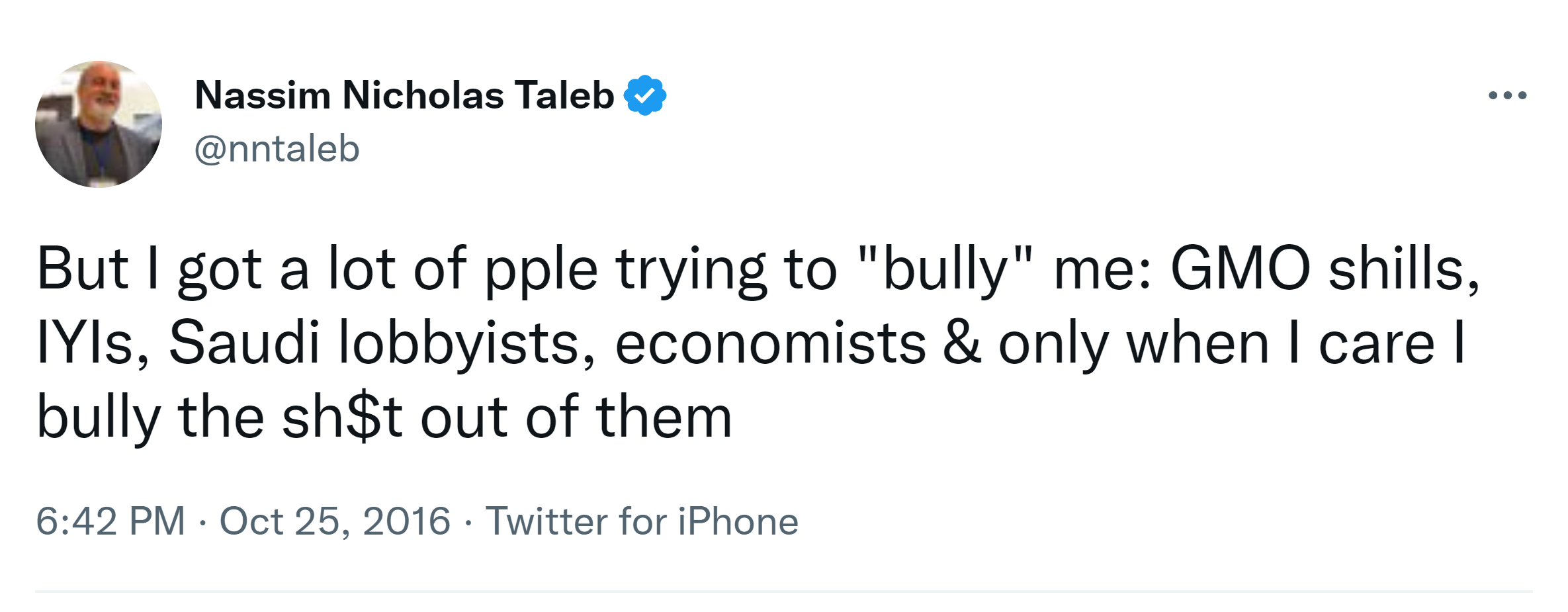1568x612 pixels.
Task: Click the blue verified checkmark badge
Action: [644, 96]
